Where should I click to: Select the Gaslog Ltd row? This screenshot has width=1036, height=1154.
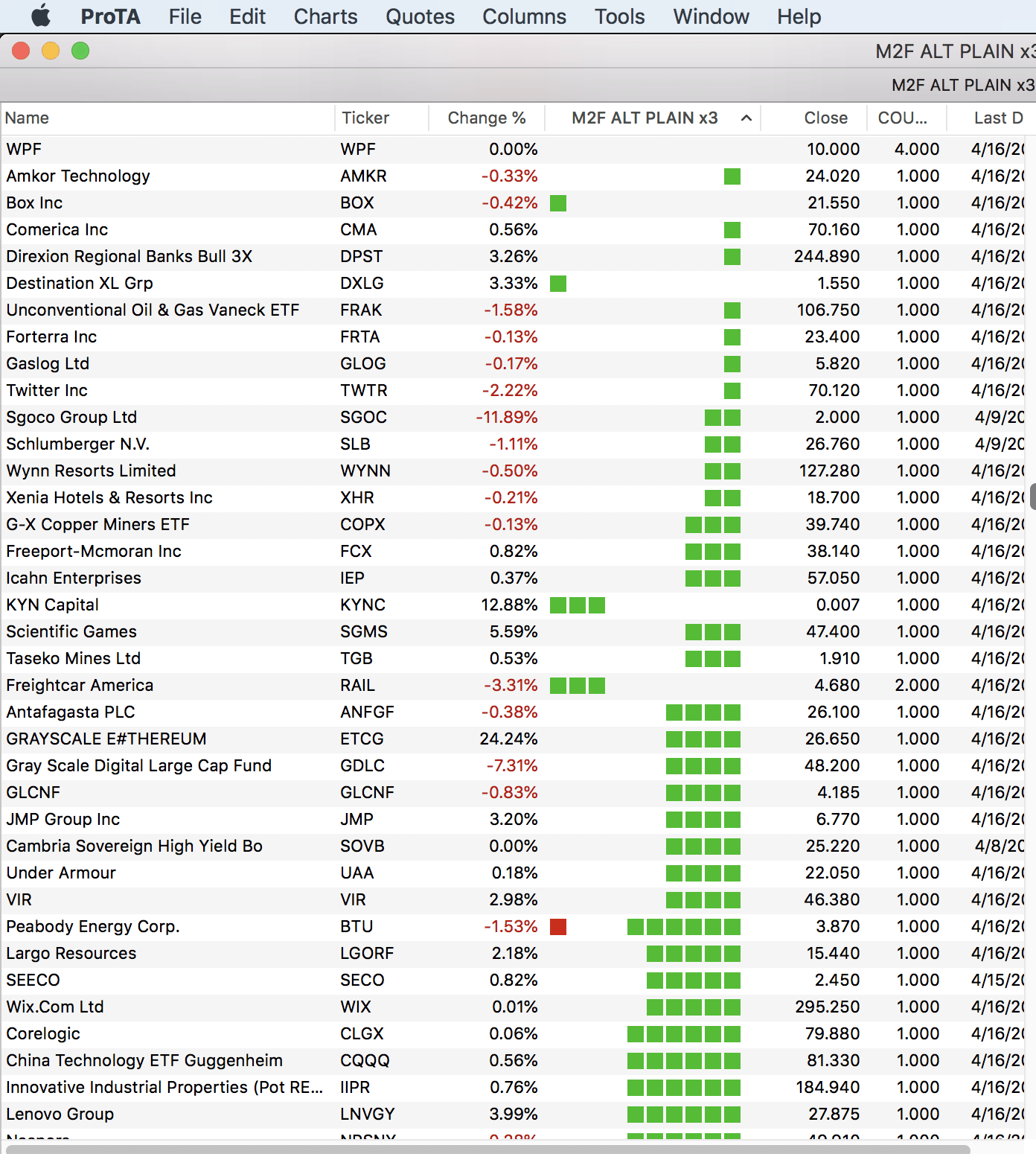coord(514,364)
